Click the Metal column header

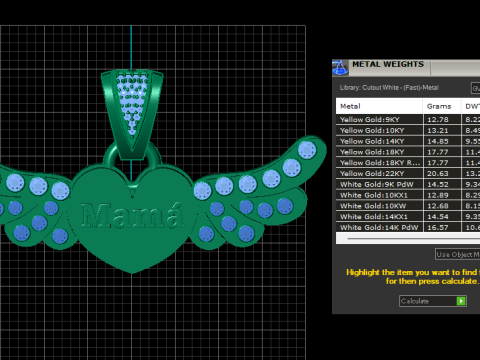379,106
